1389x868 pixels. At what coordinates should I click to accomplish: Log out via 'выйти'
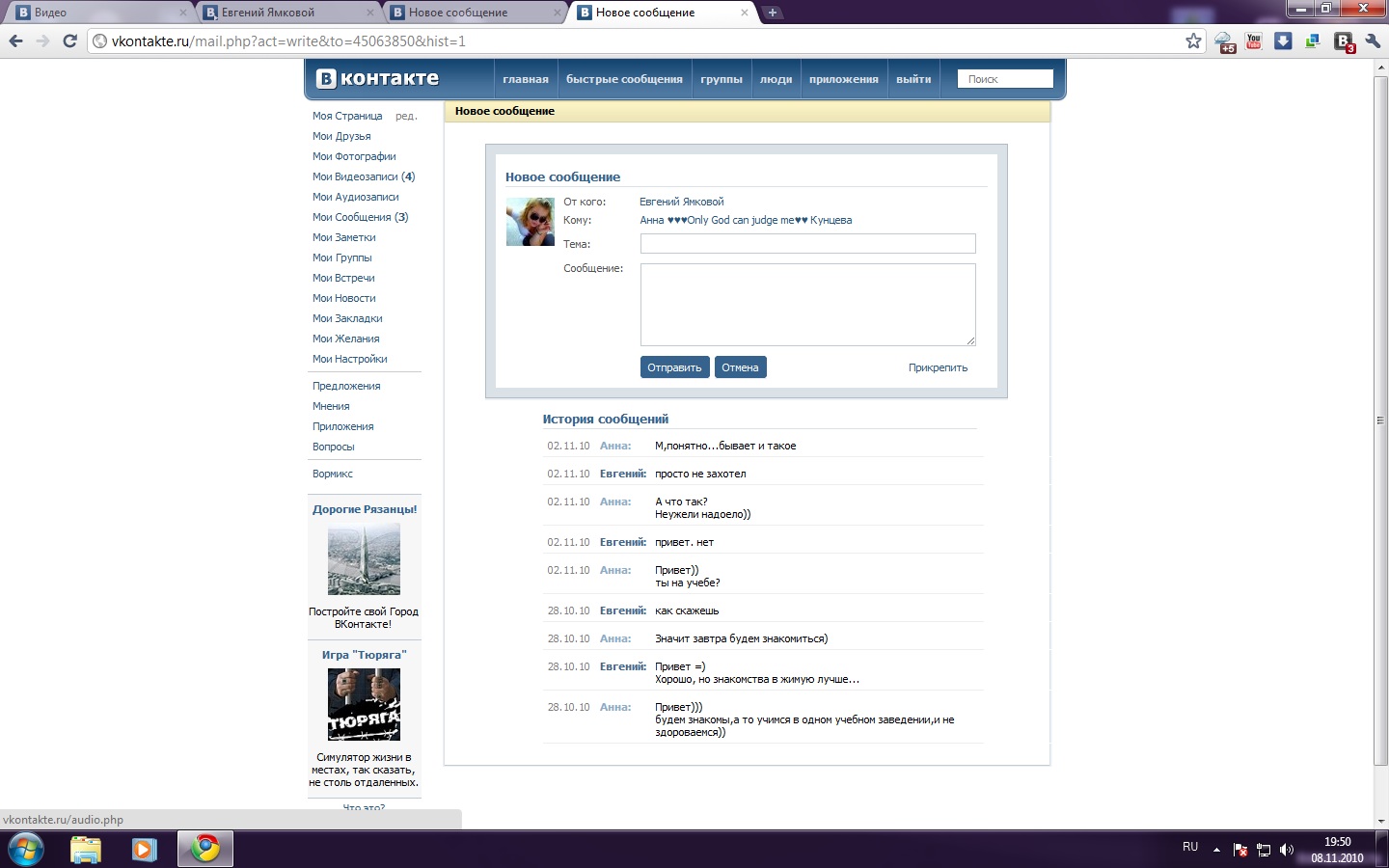tap(913, 79)
